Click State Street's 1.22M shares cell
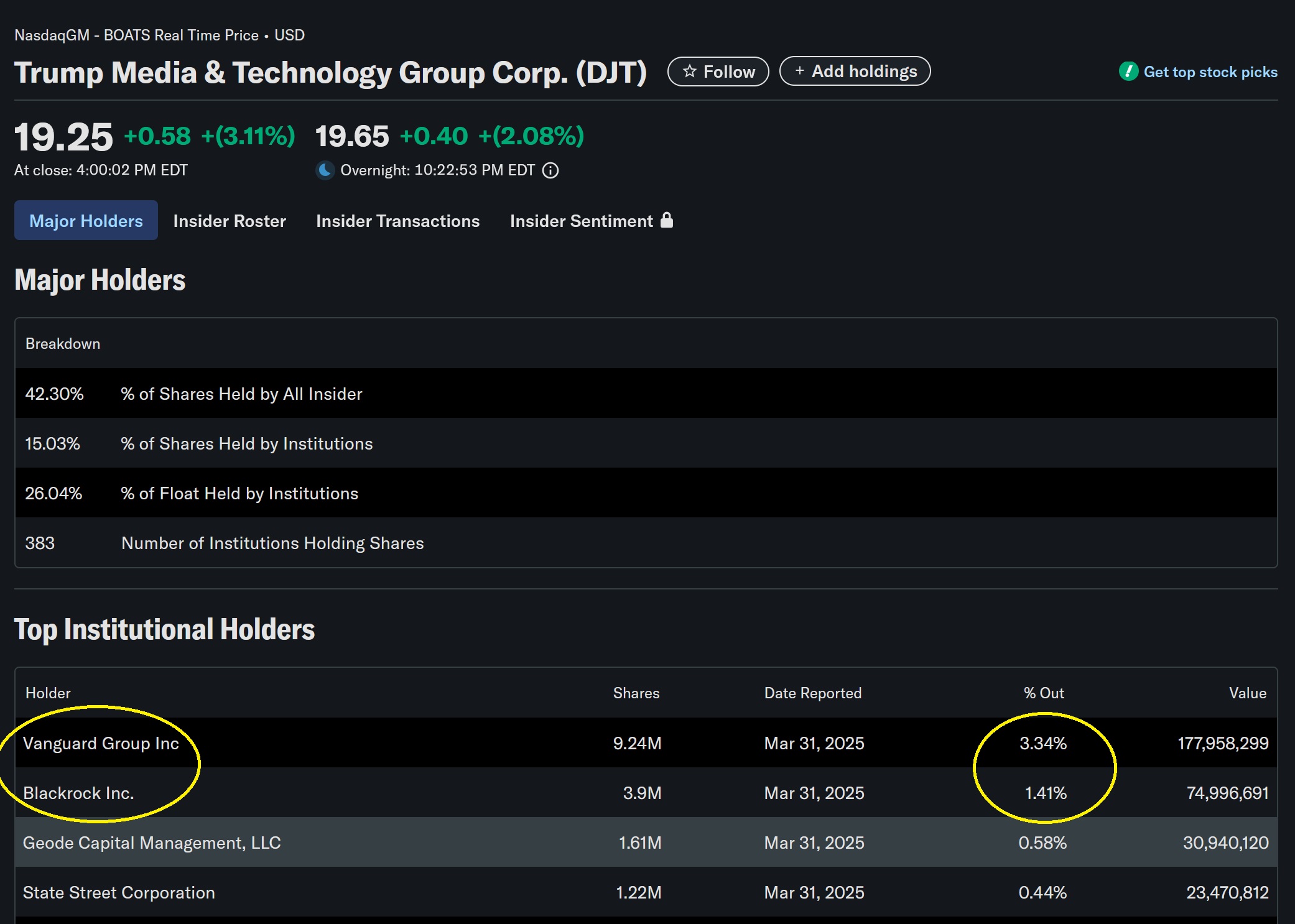 [x=638, y=892]
